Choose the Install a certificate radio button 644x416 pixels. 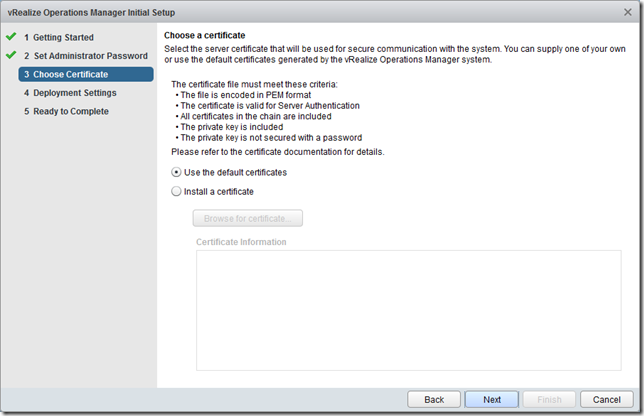[x=177, y=191]
